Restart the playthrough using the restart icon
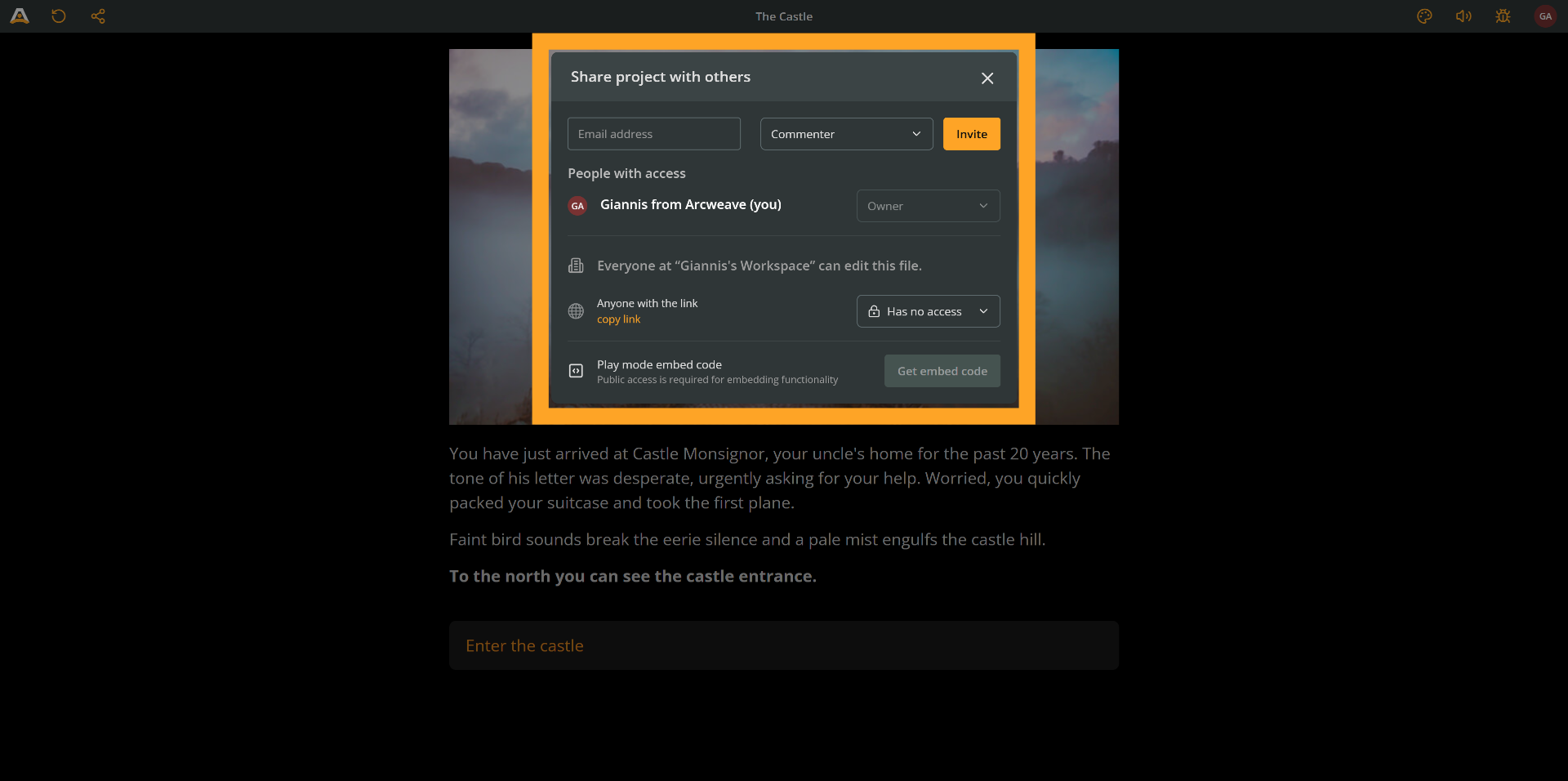This screenshot has width=1568, height=781. 58,16
